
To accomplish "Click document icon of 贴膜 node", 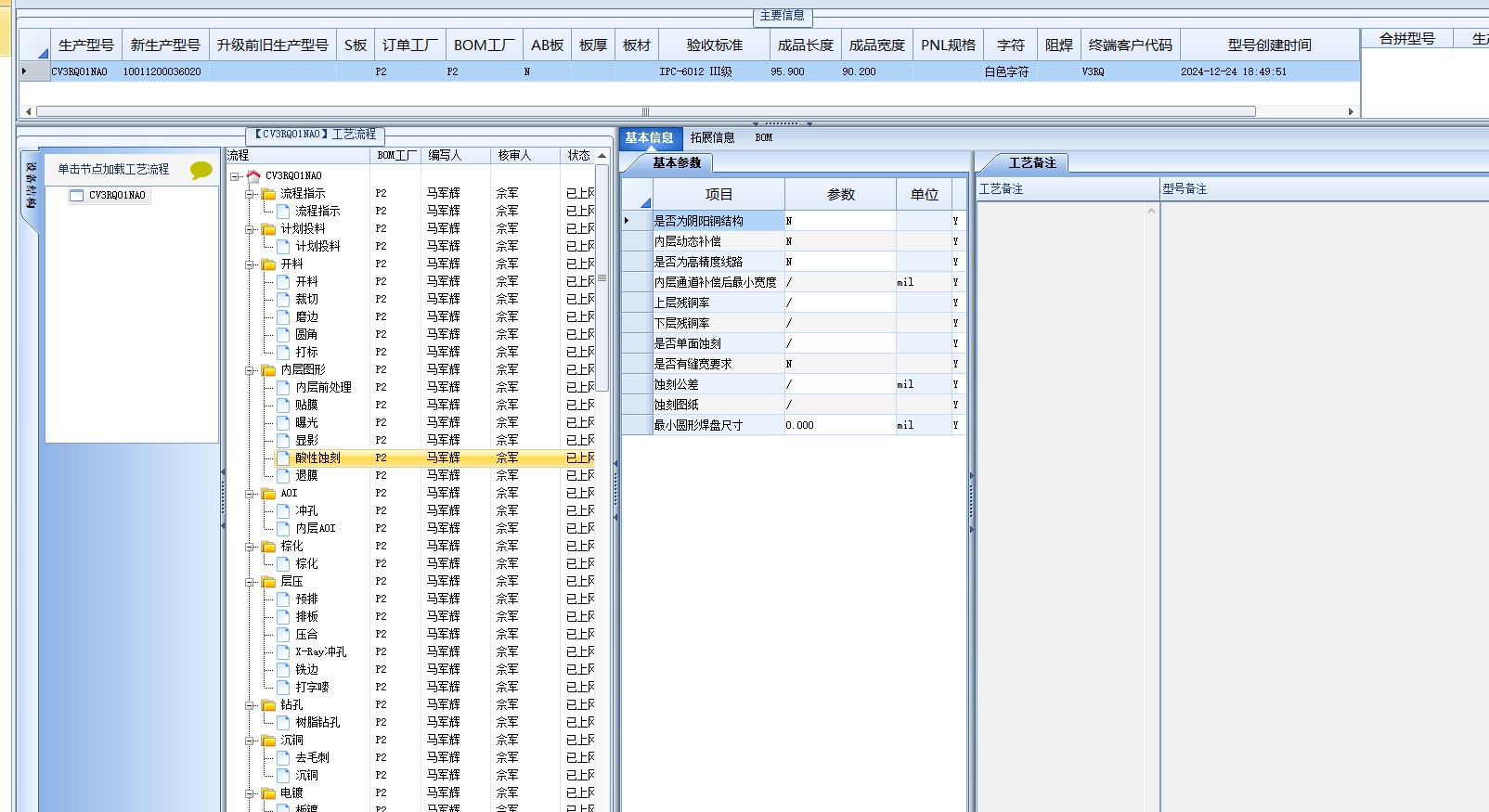I will click(284, 405).
